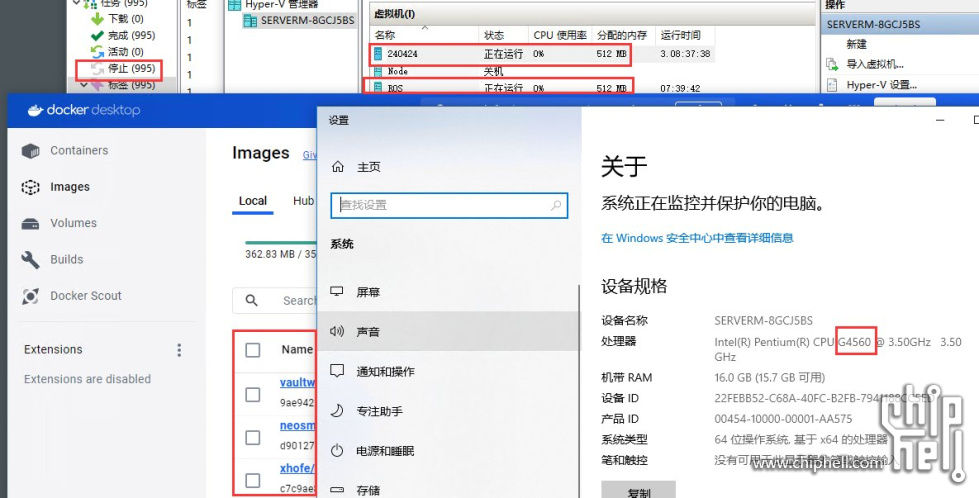Collapse the 任务 (995) tree node
979x498 pixels.
pos(76,3)
